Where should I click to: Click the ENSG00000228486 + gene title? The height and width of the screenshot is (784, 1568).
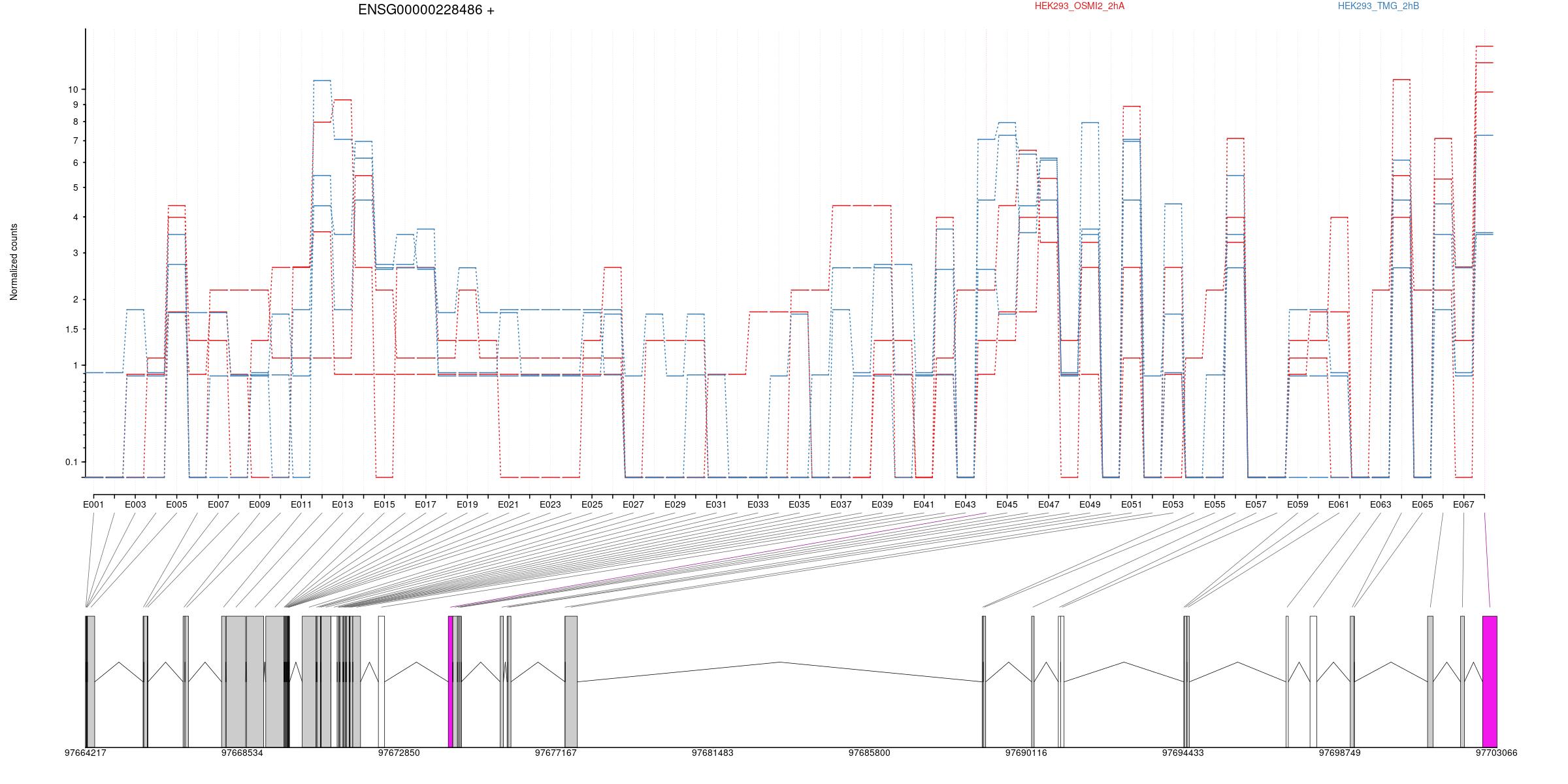tap(426, 10)
